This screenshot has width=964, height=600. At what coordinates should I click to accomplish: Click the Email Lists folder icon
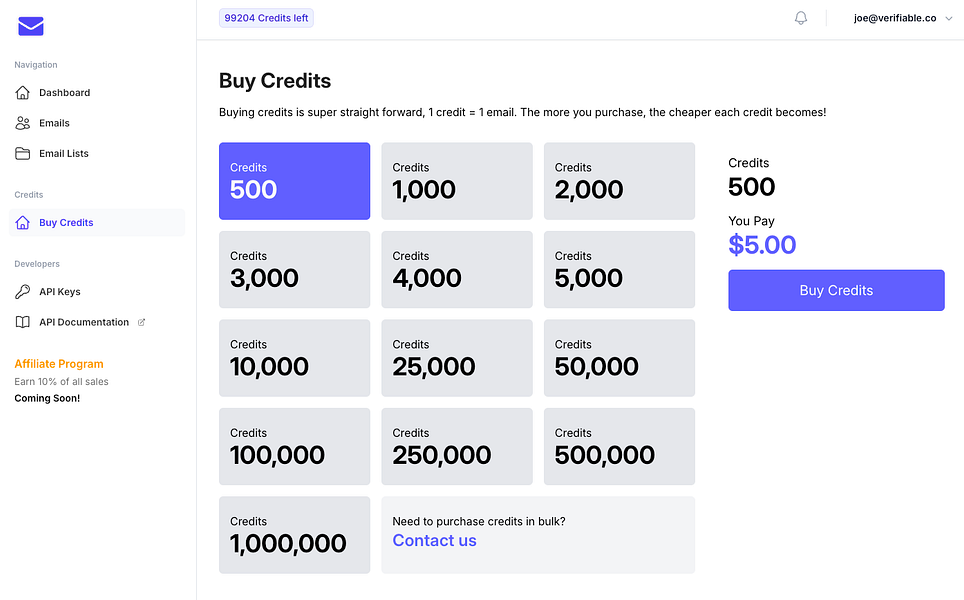(23, 154)
